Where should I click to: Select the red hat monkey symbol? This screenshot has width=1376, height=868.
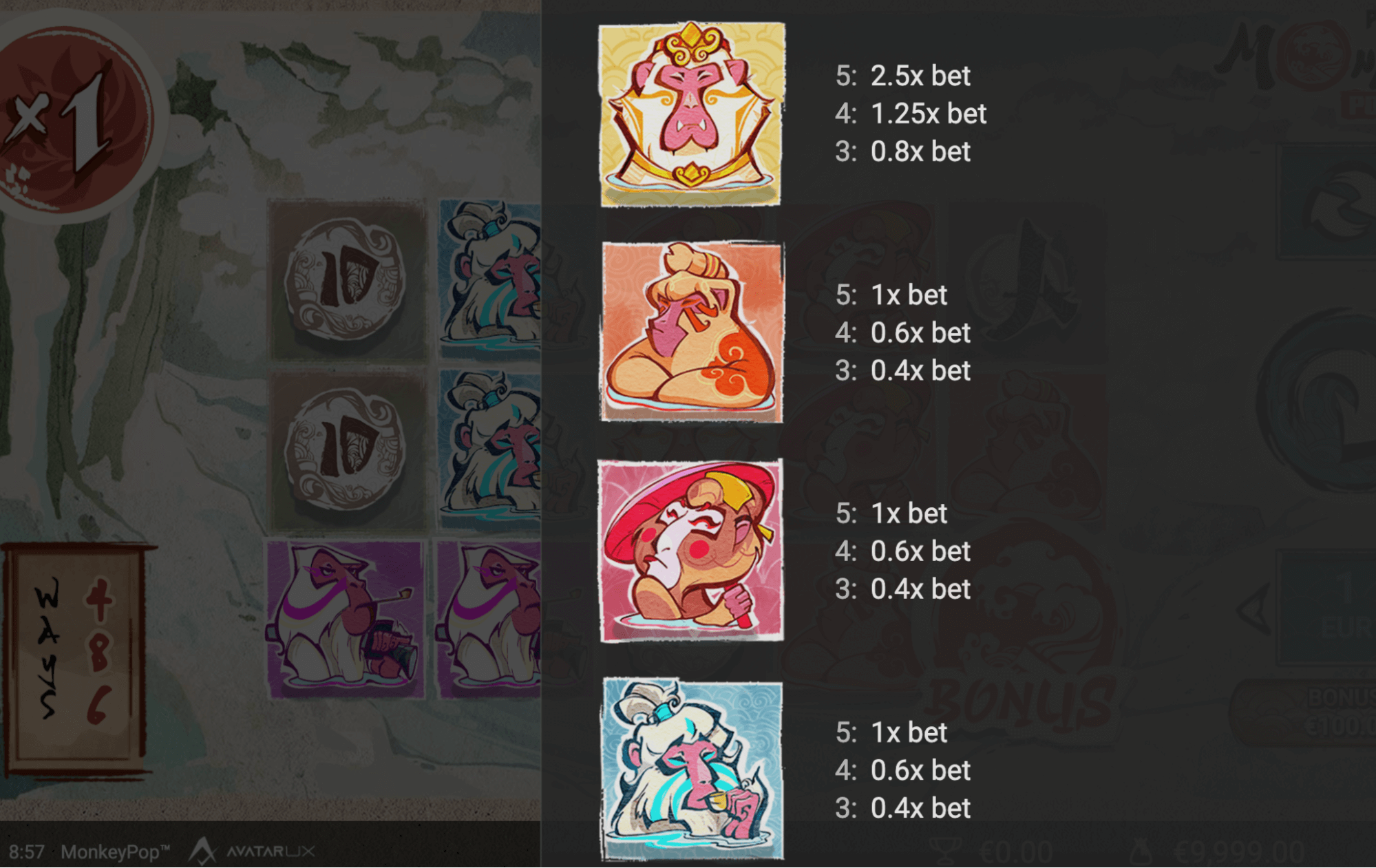[691, 551]
